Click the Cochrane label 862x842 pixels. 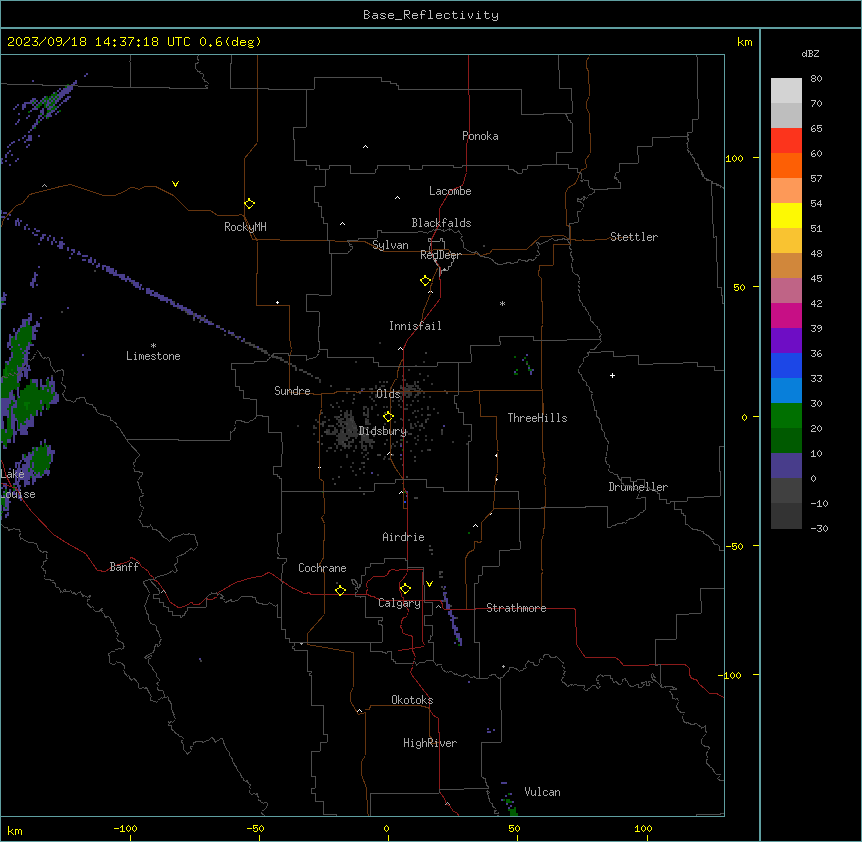[x=322, y=568]
